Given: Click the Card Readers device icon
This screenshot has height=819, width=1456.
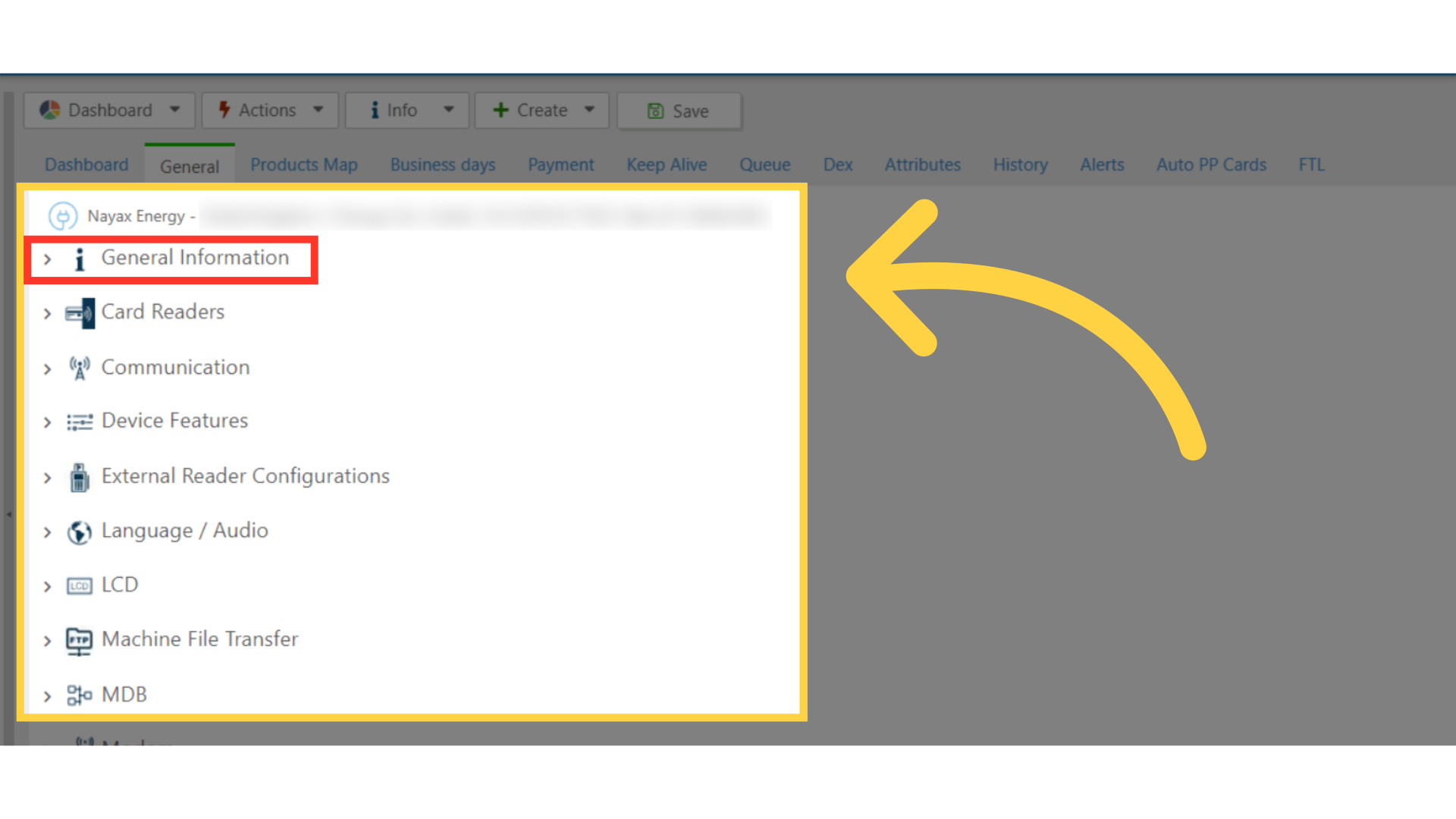Looking at the screenshot, I should click(79, 312).
